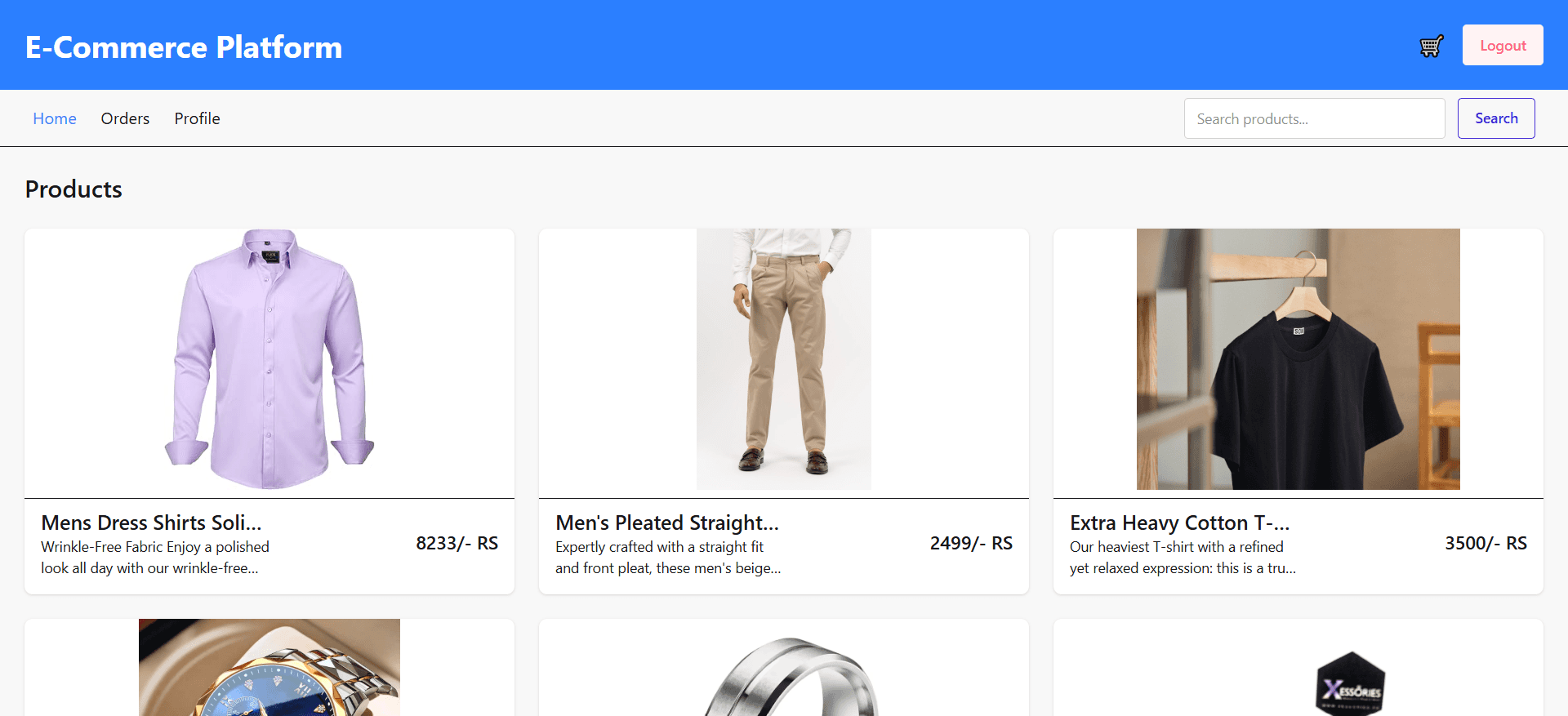Image resolution: width=1568 pixels, height=716 pixels.
Task: Click the E-Commerce Platform title
Action: [x=184, y=47]
